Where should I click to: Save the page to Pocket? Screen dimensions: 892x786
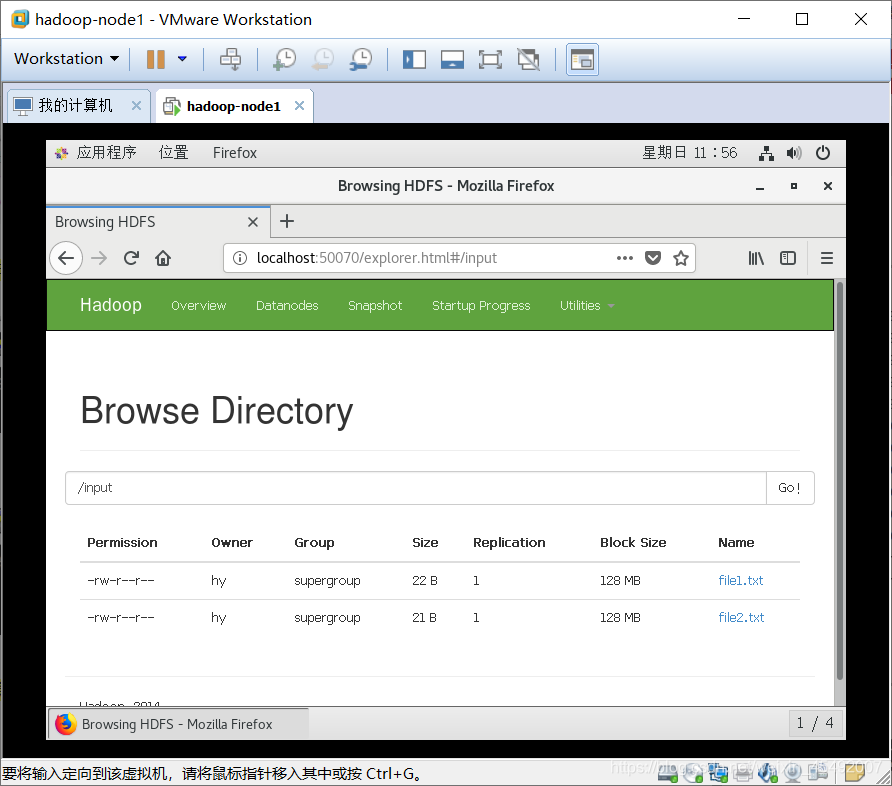click(653, 258)
